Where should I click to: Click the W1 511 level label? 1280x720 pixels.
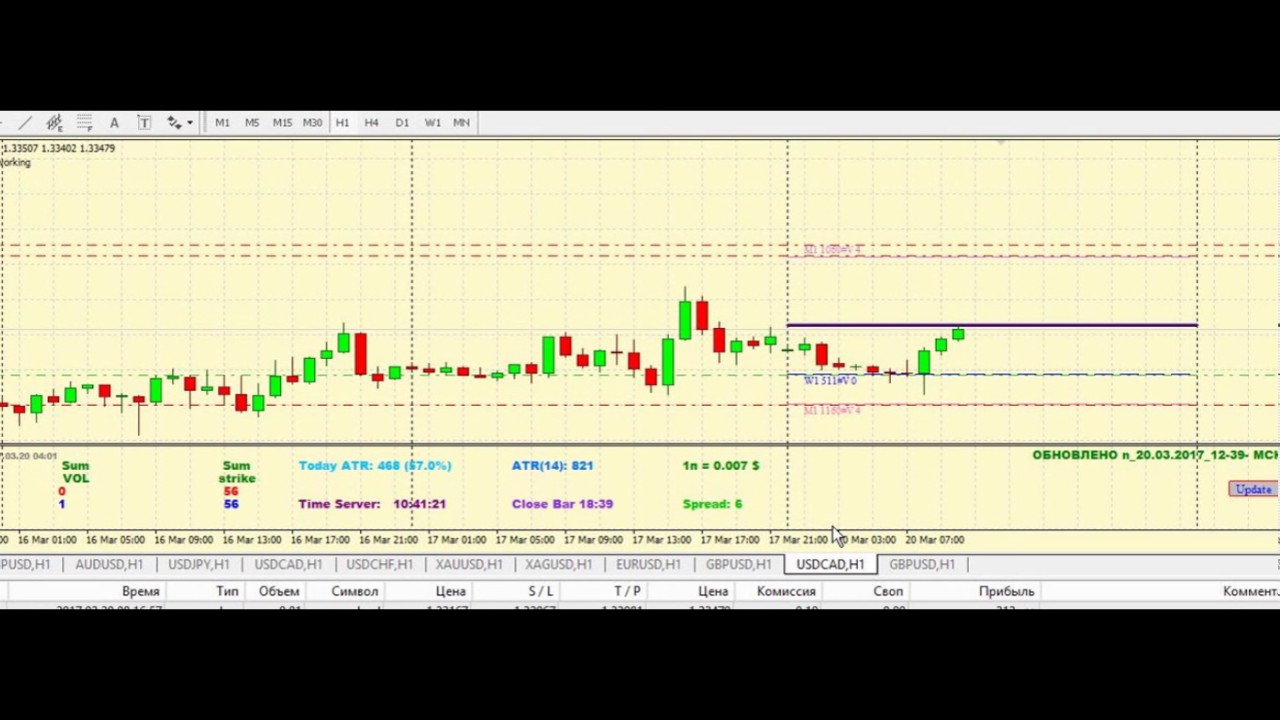click(830, 381)
